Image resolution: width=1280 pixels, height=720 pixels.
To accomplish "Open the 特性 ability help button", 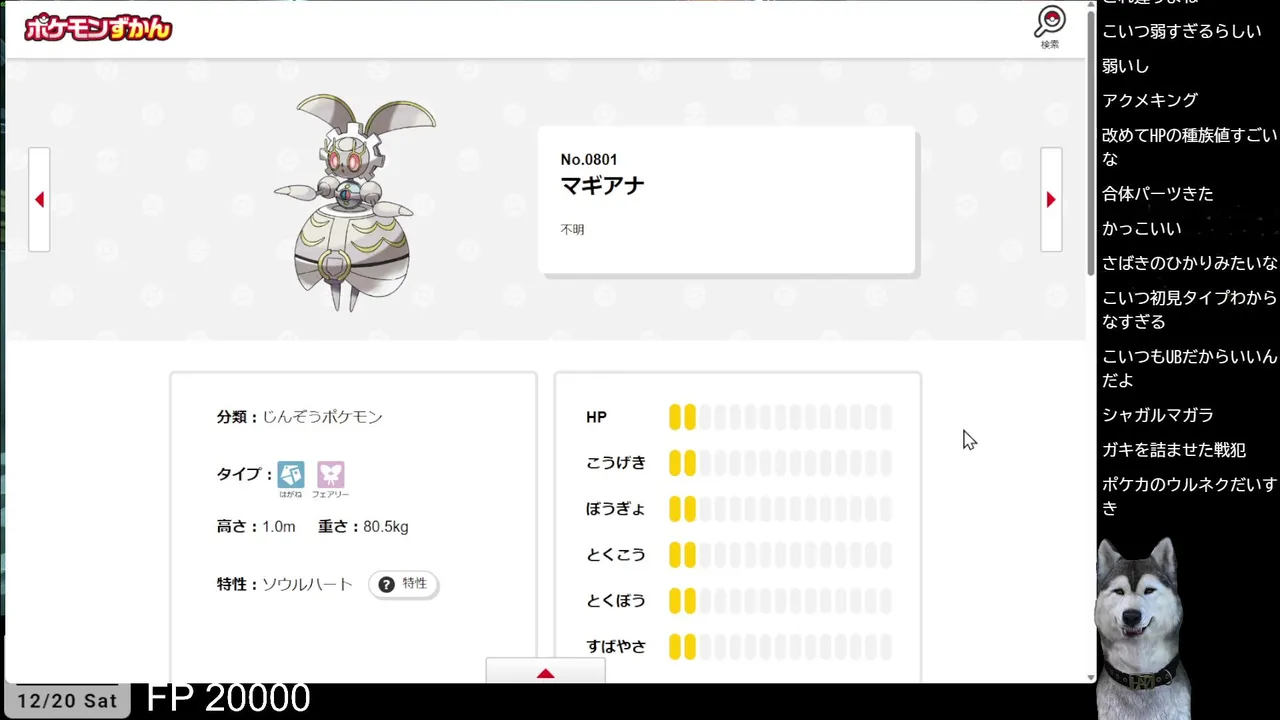I will click(x=403, y=584).
